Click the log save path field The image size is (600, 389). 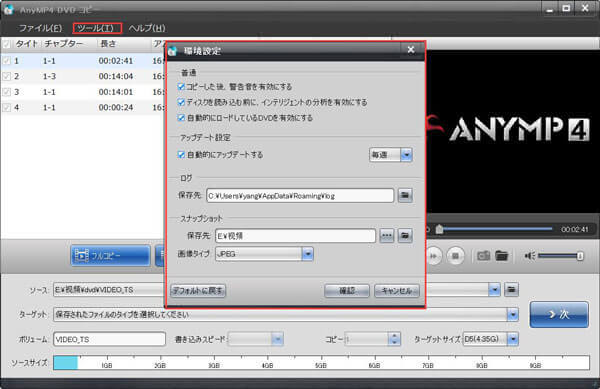click(300, 195)
